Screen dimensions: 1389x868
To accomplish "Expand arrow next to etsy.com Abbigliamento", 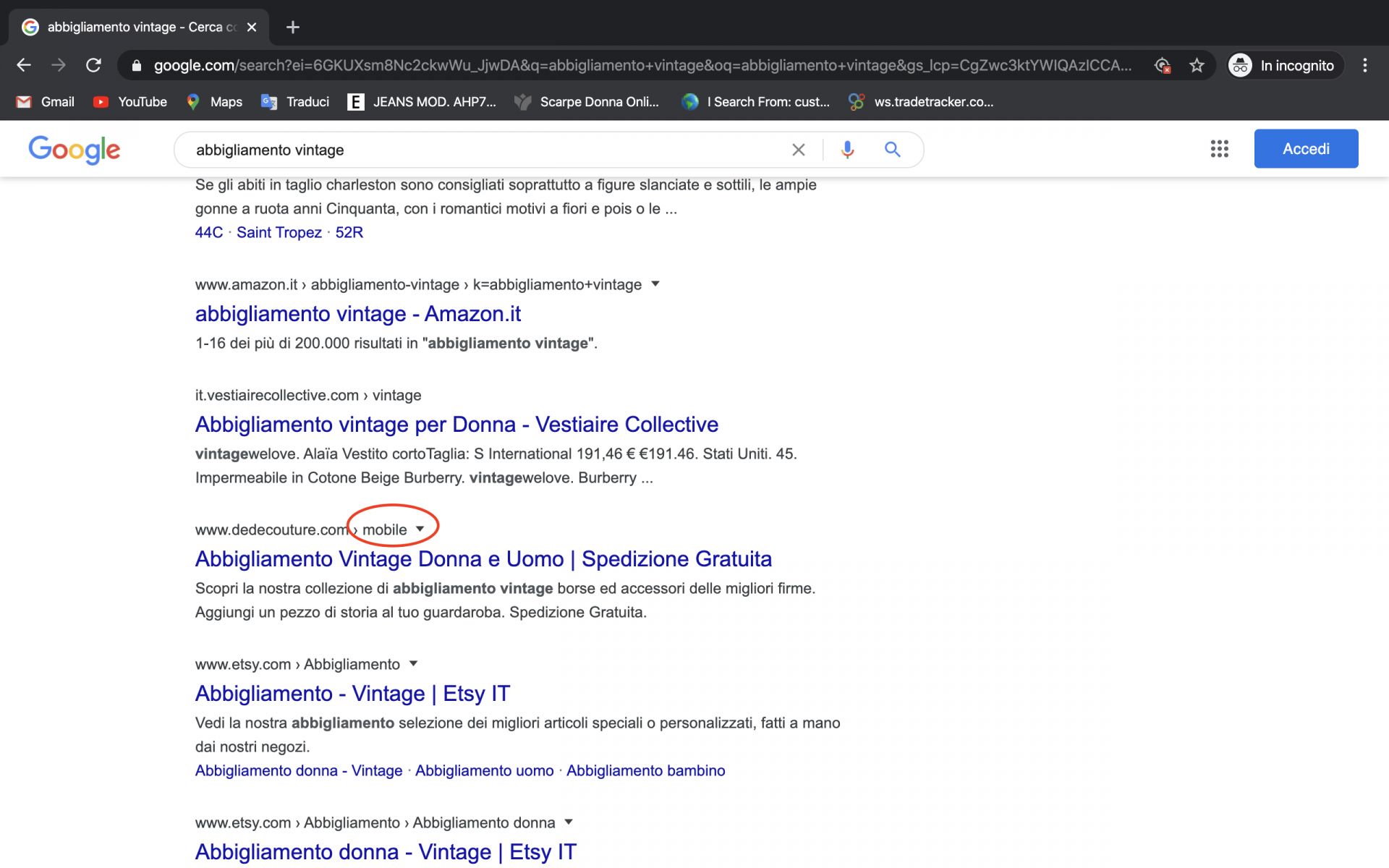I will [x=414, y=663].
